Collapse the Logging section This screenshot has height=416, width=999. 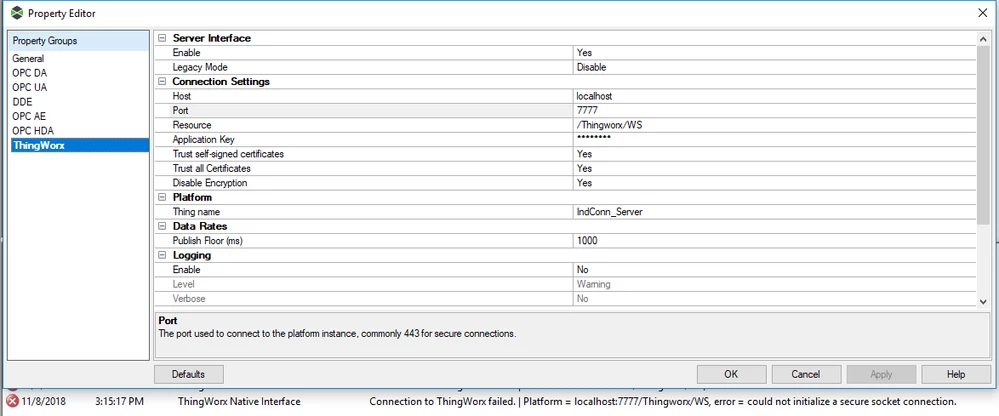pyautogui.click(x=162, y=255)
